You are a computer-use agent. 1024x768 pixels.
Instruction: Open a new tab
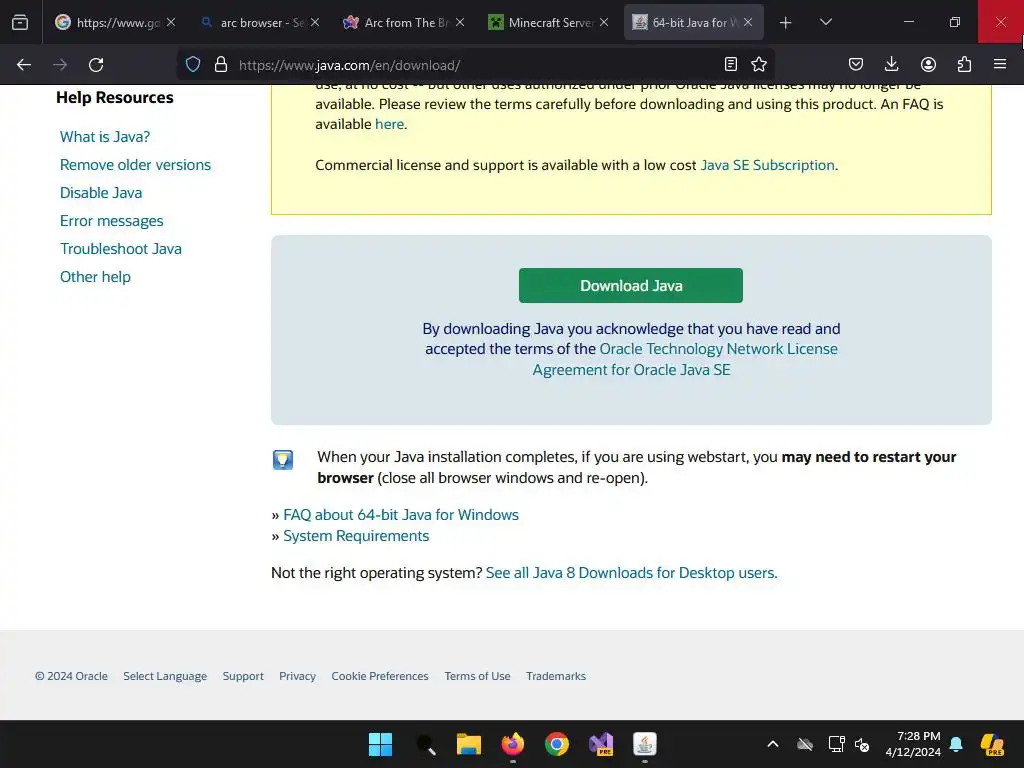(x=786, y=23)
